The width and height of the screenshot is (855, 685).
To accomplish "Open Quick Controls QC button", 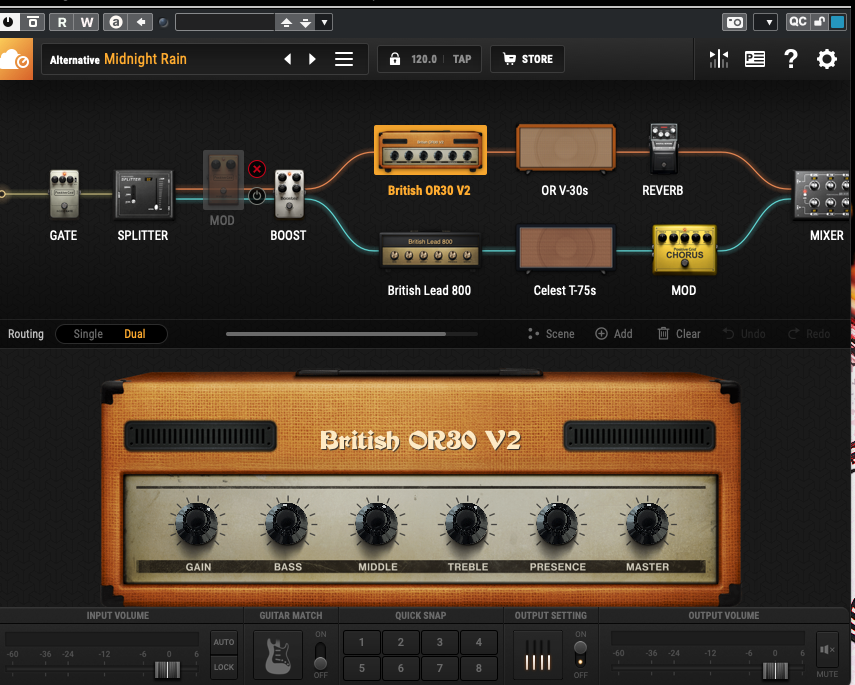I will click(798, 22).
